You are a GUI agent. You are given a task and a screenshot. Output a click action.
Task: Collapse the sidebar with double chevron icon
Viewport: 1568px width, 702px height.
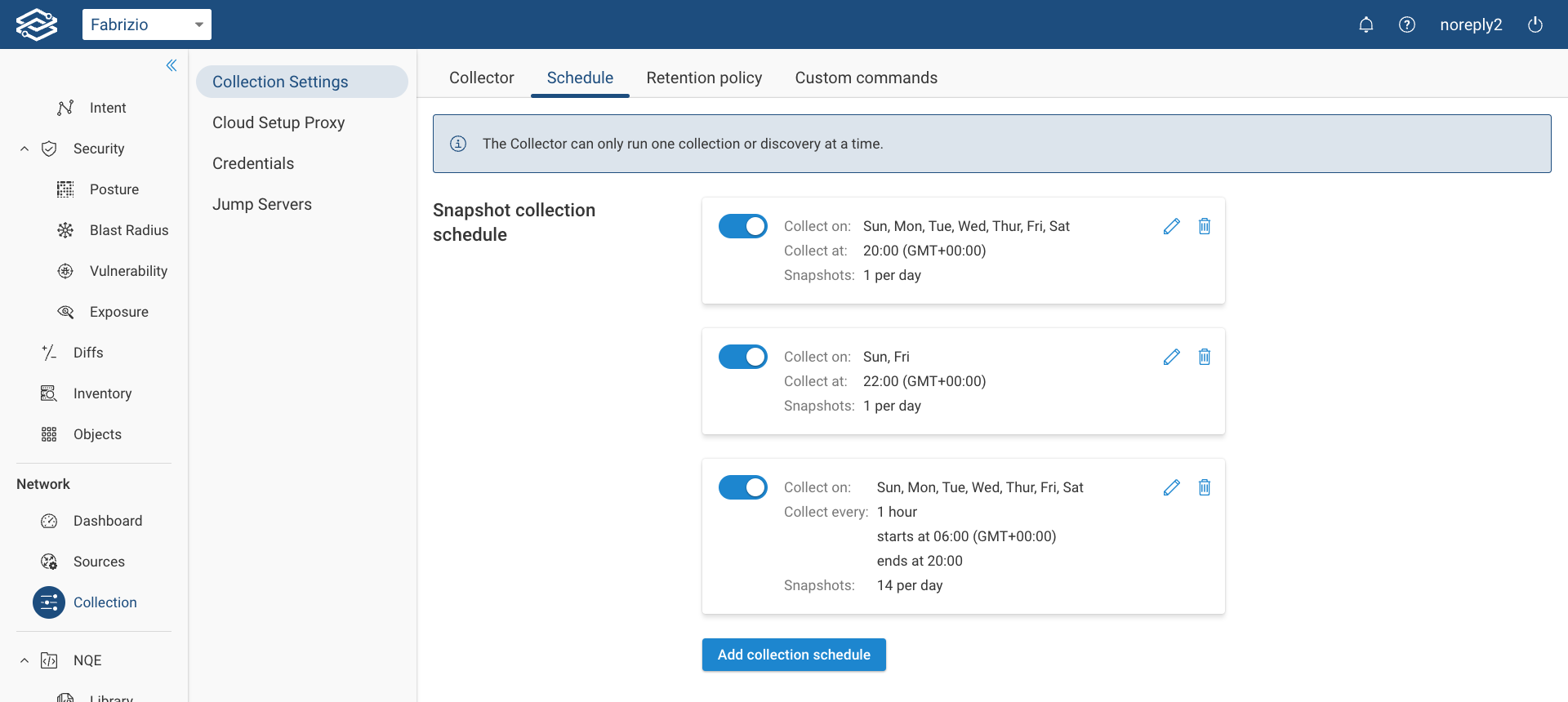[171, 65]
